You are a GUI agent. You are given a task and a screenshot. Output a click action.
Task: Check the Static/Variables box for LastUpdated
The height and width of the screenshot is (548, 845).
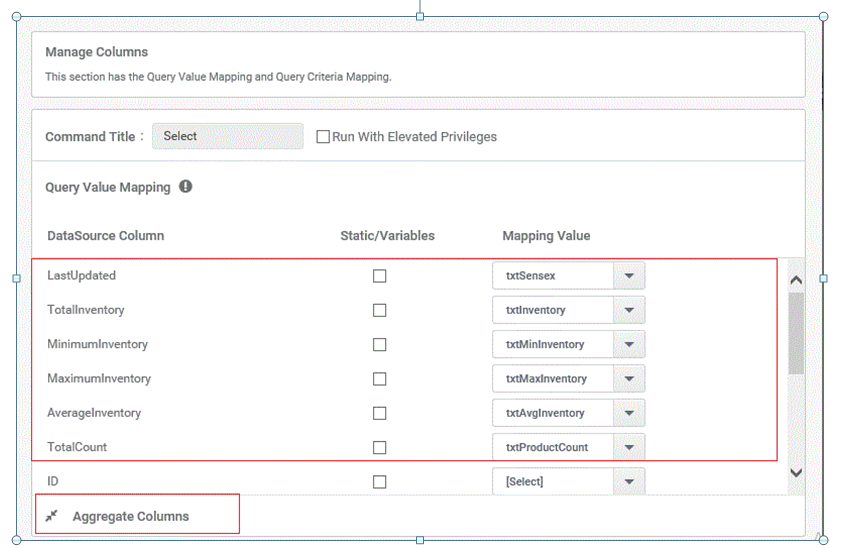[379, 276]
